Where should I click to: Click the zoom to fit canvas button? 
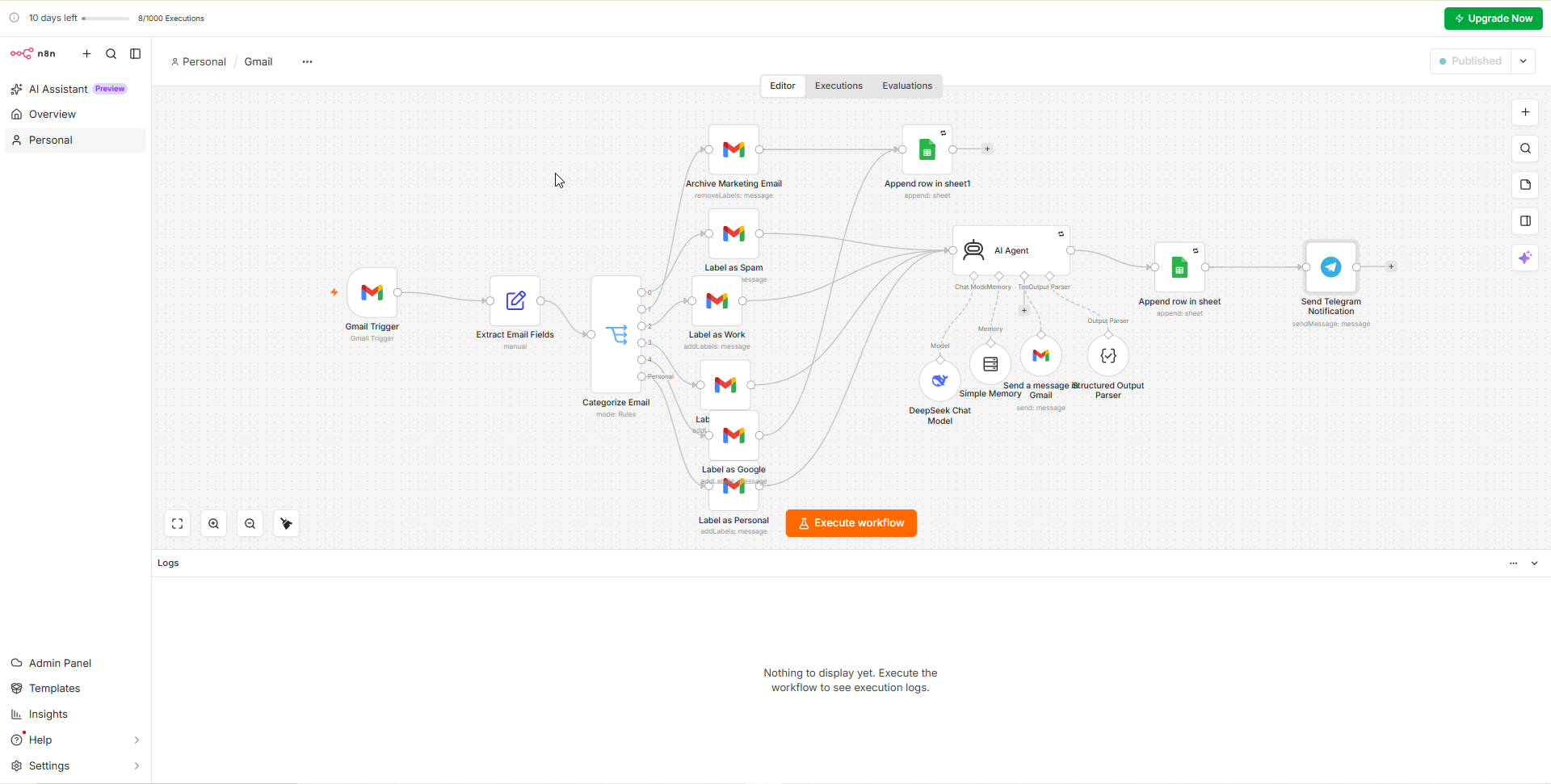178,524
